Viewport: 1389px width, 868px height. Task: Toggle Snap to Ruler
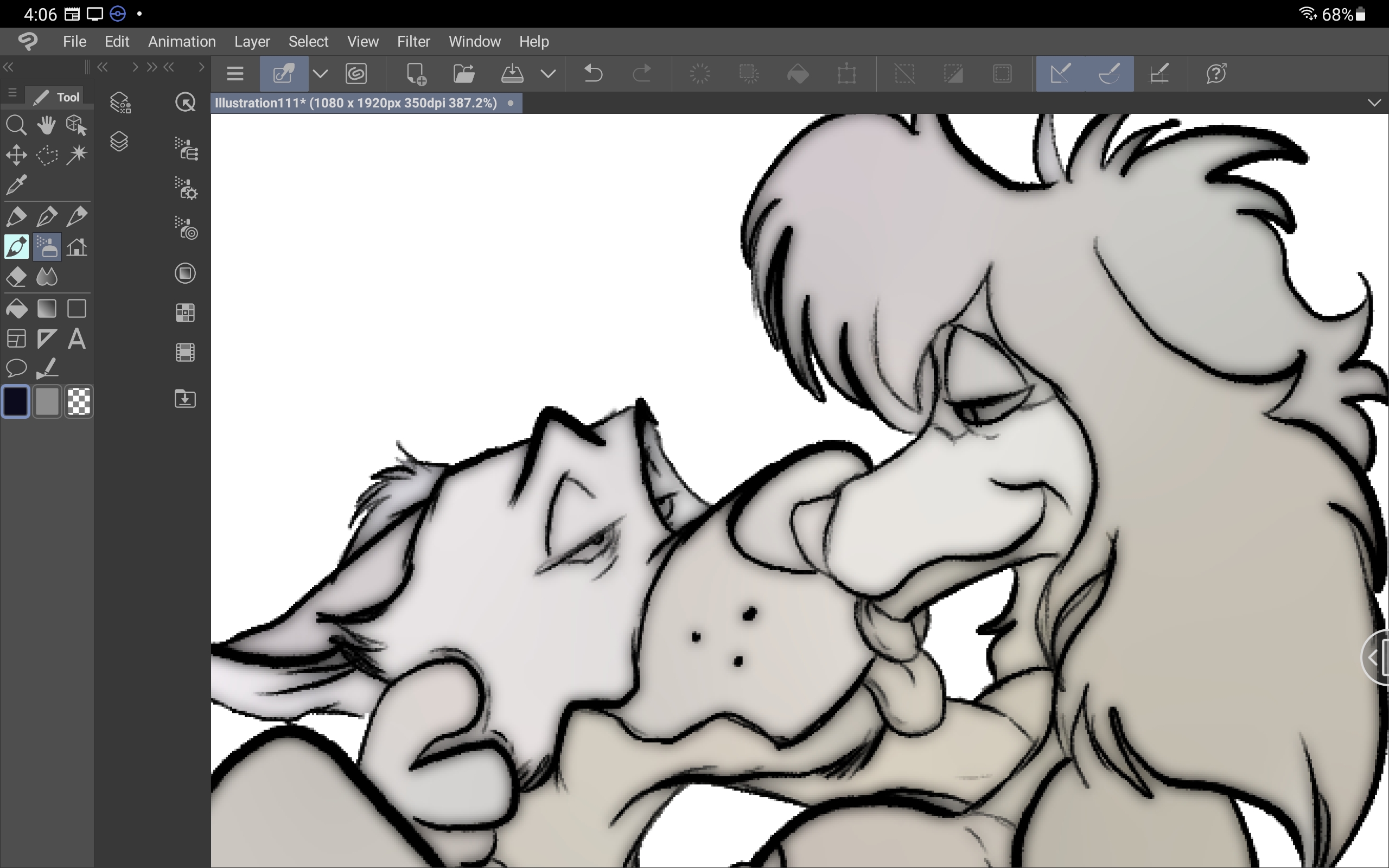click(x=1060, y=73)
